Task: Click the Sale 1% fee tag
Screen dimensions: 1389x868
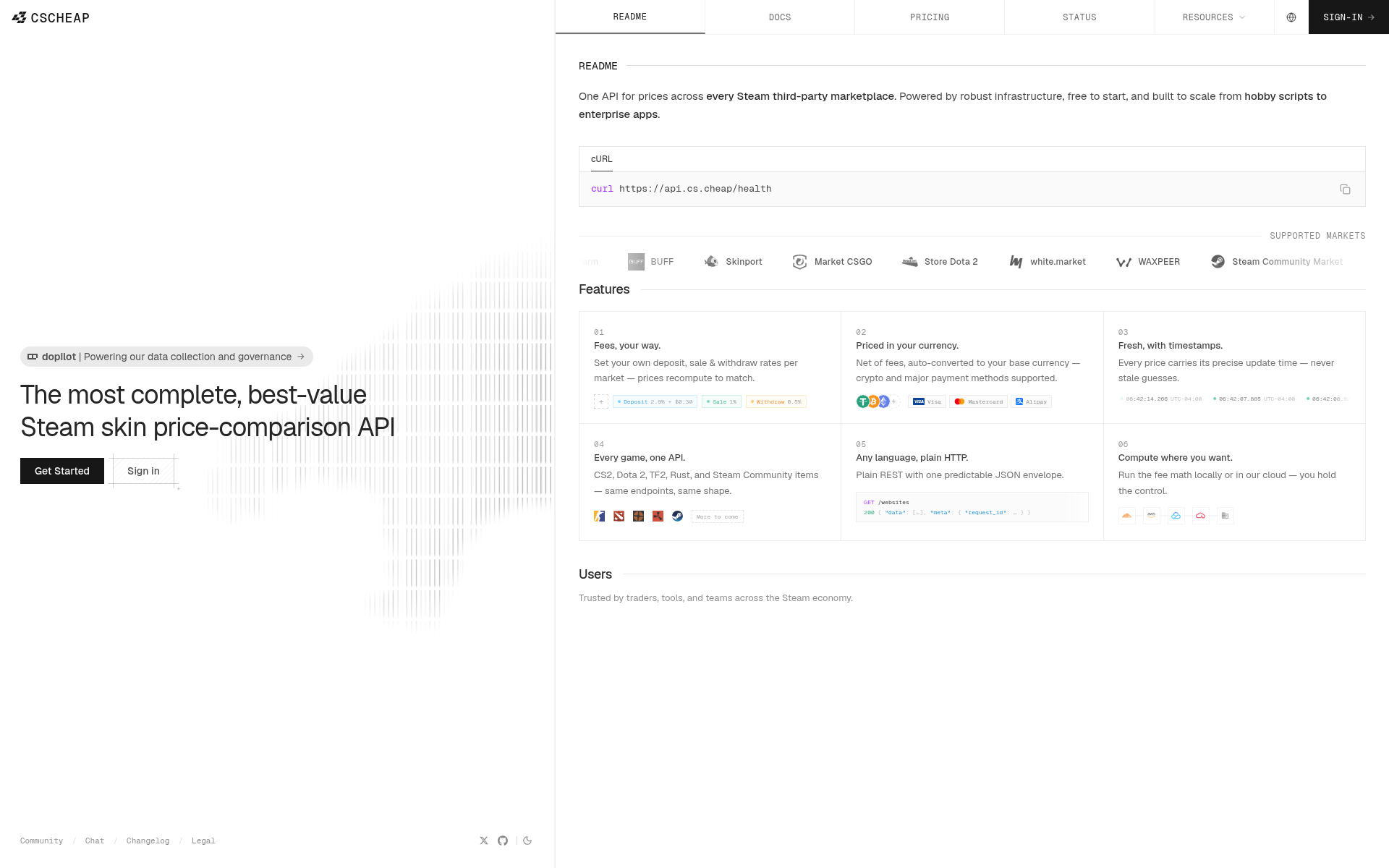Action: pyautogui.click(x=721, y=401)
